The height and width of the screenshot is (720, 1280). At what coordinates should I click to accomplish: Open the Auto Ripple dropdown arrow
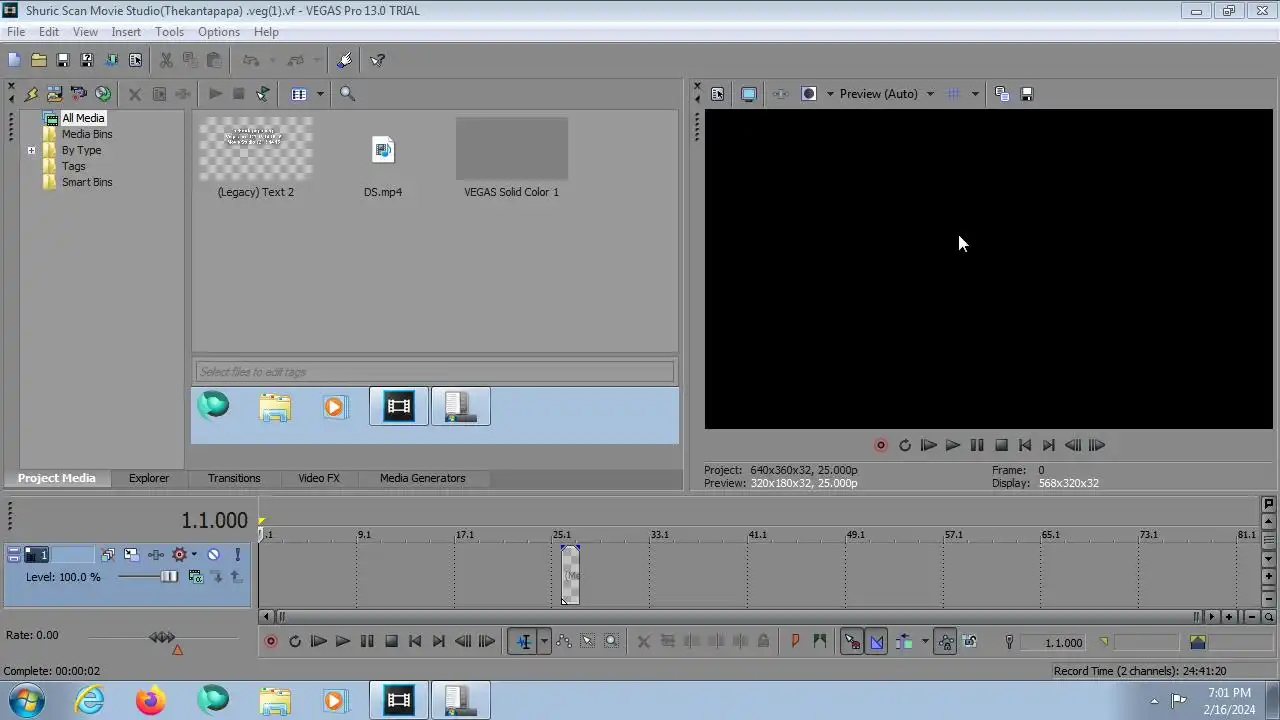pyautogui.click(x=925, y=642)
